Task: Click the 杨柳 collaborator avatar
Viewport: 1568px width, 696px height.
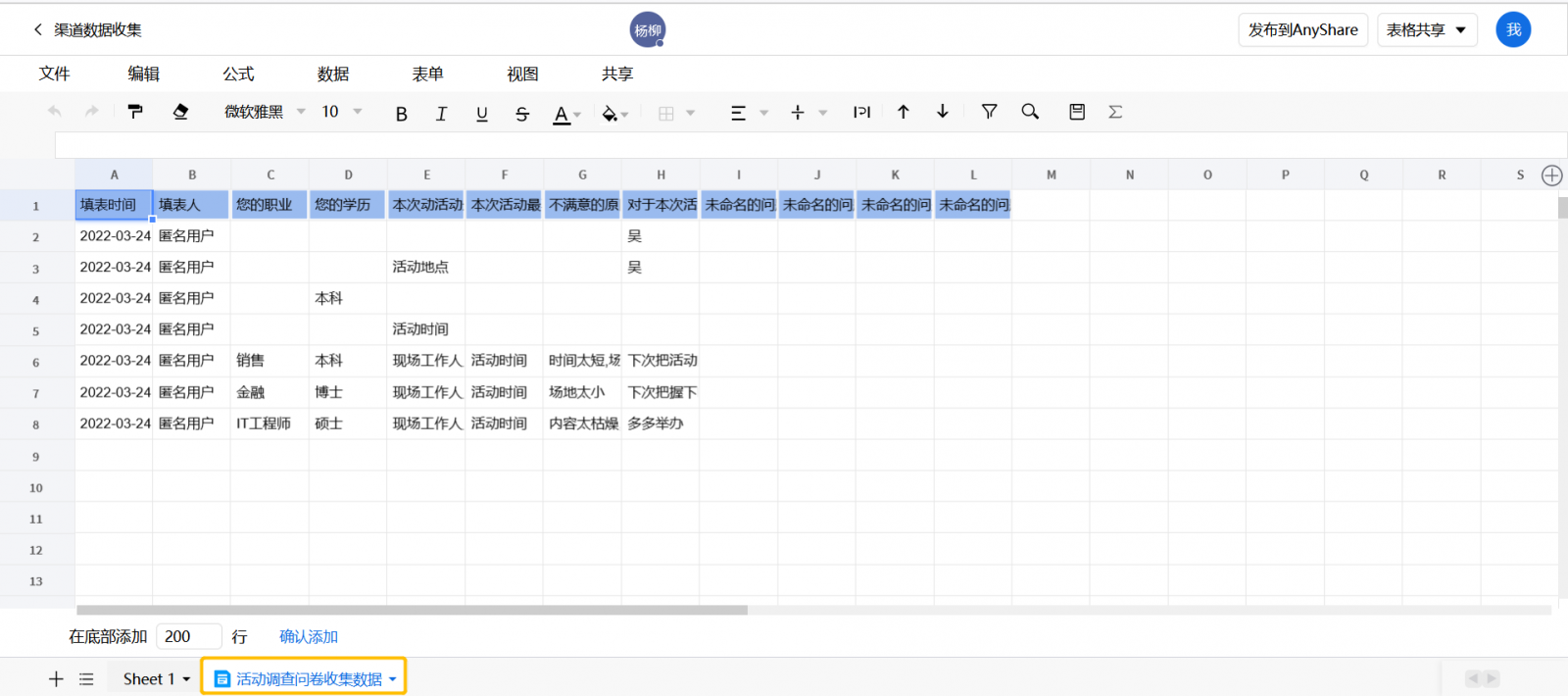Action: 648,30
